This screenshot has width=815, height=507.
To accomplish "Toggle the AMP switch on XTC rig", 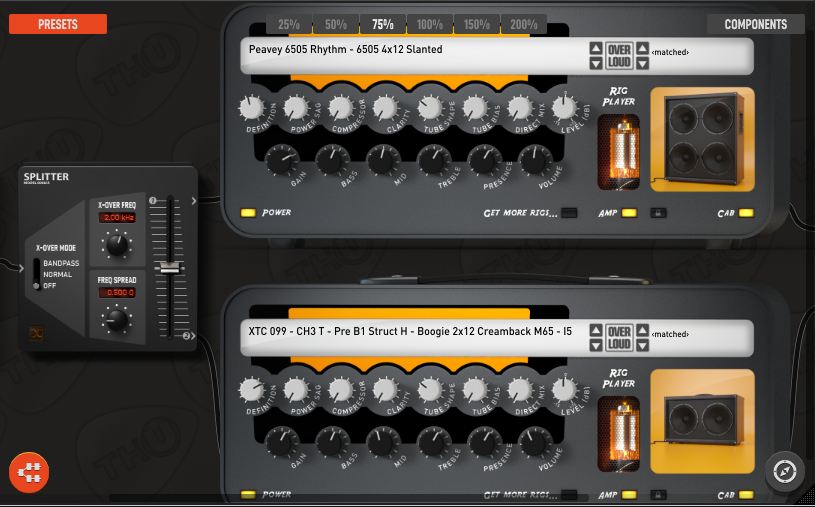I will tap(629, 495).
